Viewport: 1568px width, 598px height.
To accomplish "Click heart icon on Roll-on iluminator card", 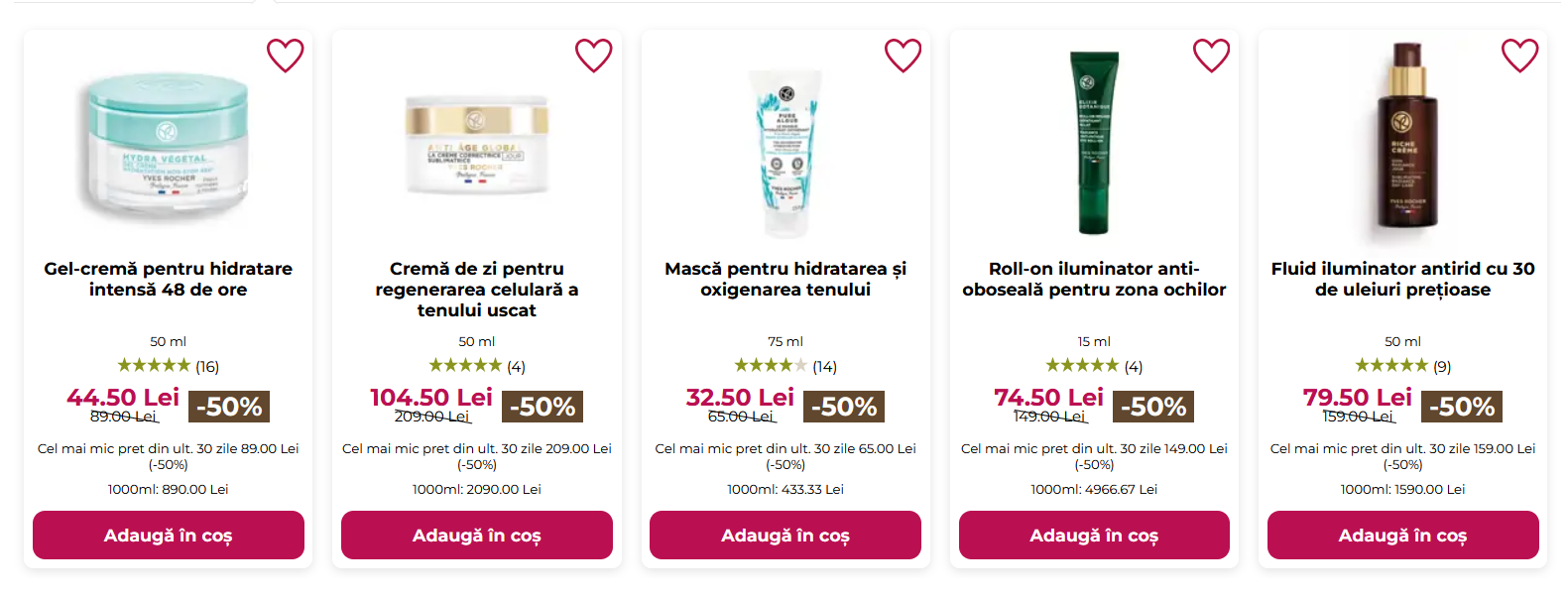I will click(1211, 56).
